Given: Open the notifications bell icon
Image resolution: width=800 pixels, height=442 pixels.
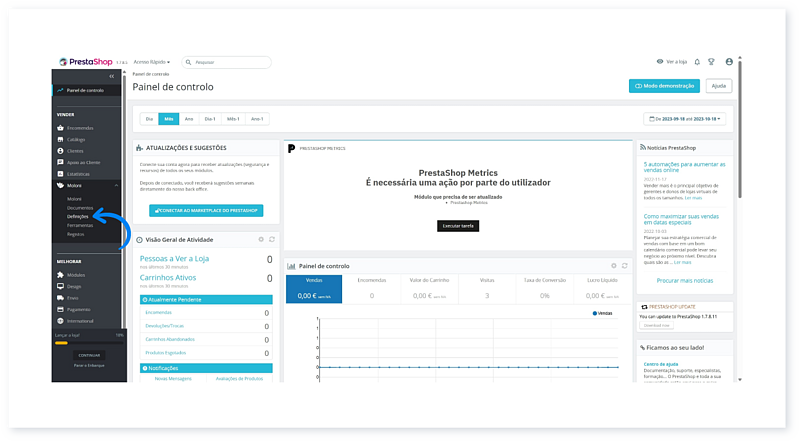Looking at the screenshot, I should click(696, 62).
